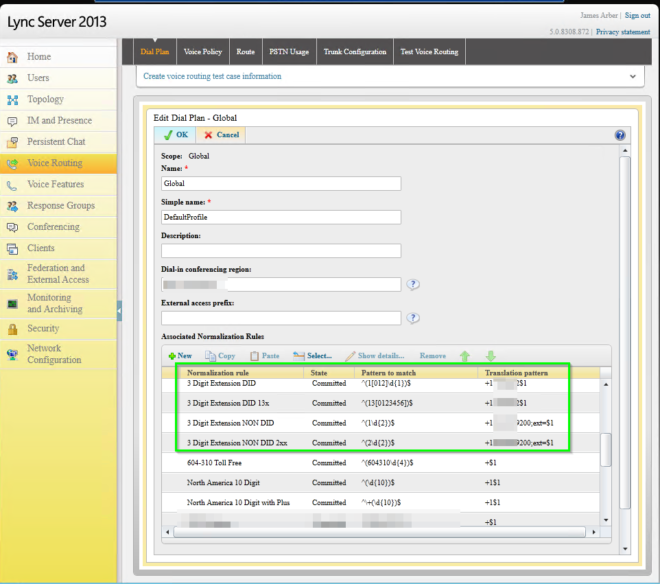
Task: Click the Security lock icon
Action: click(12, 328)
